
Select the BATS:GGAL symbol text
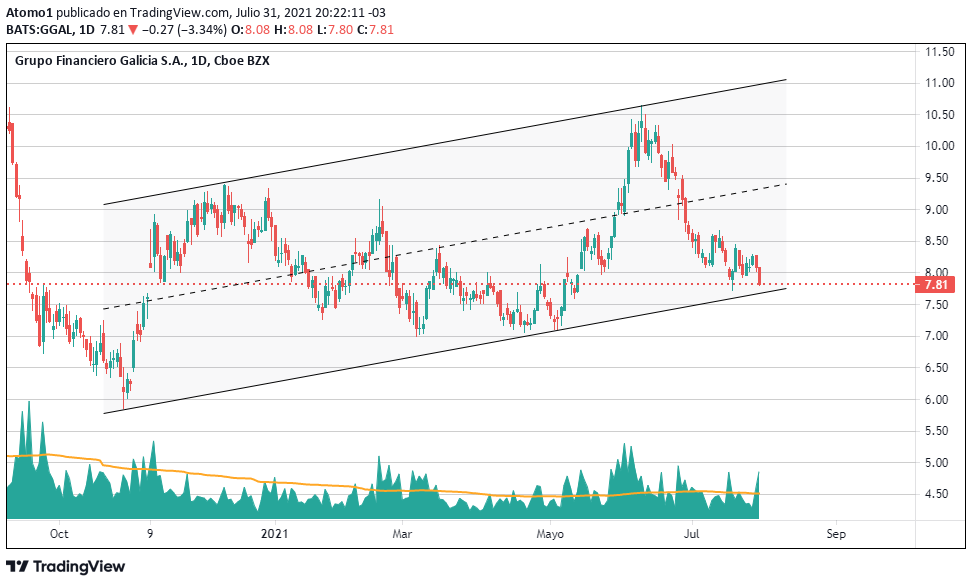pos(41,30)
